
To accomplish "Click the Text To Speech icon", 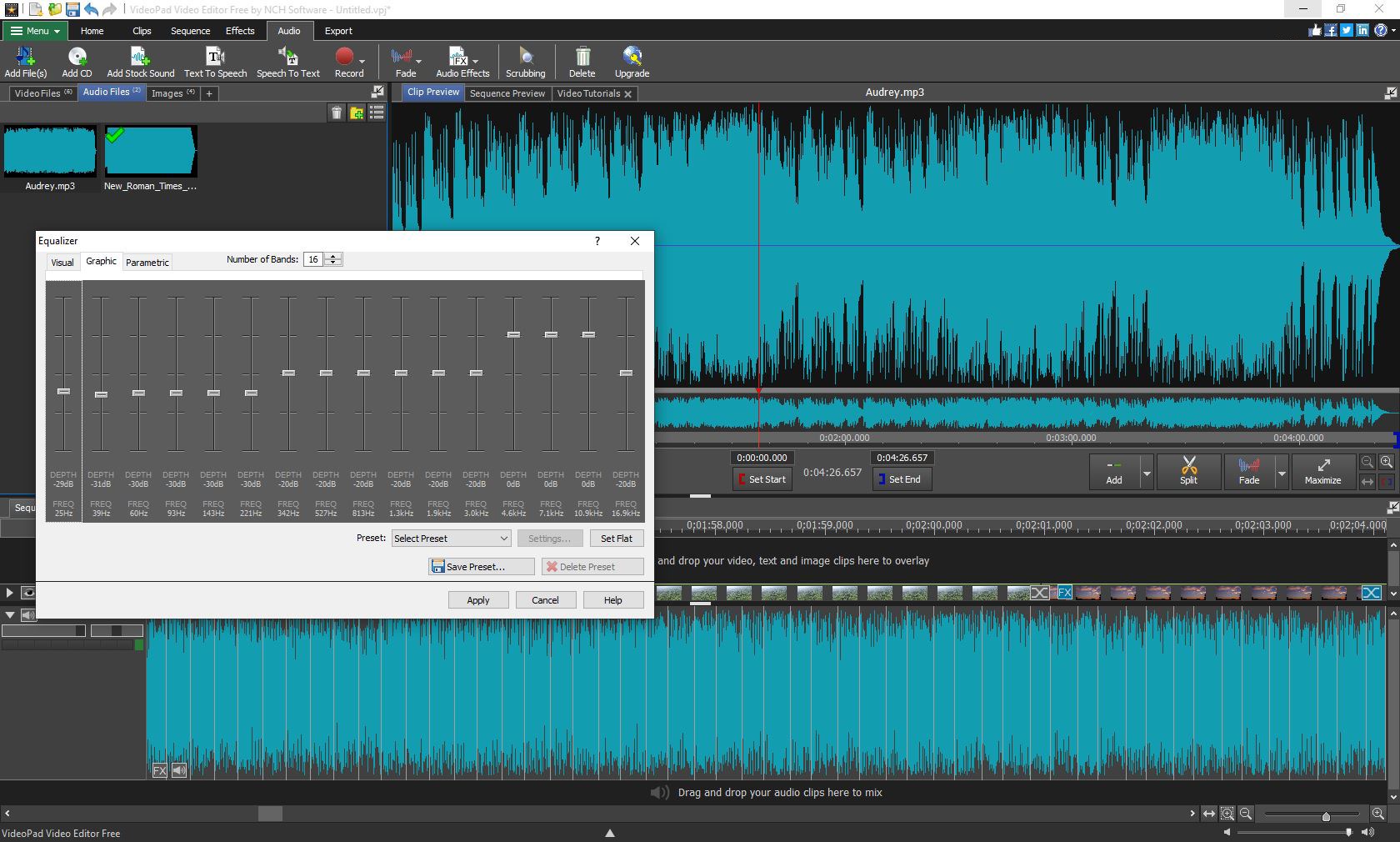I will point(214,60).
